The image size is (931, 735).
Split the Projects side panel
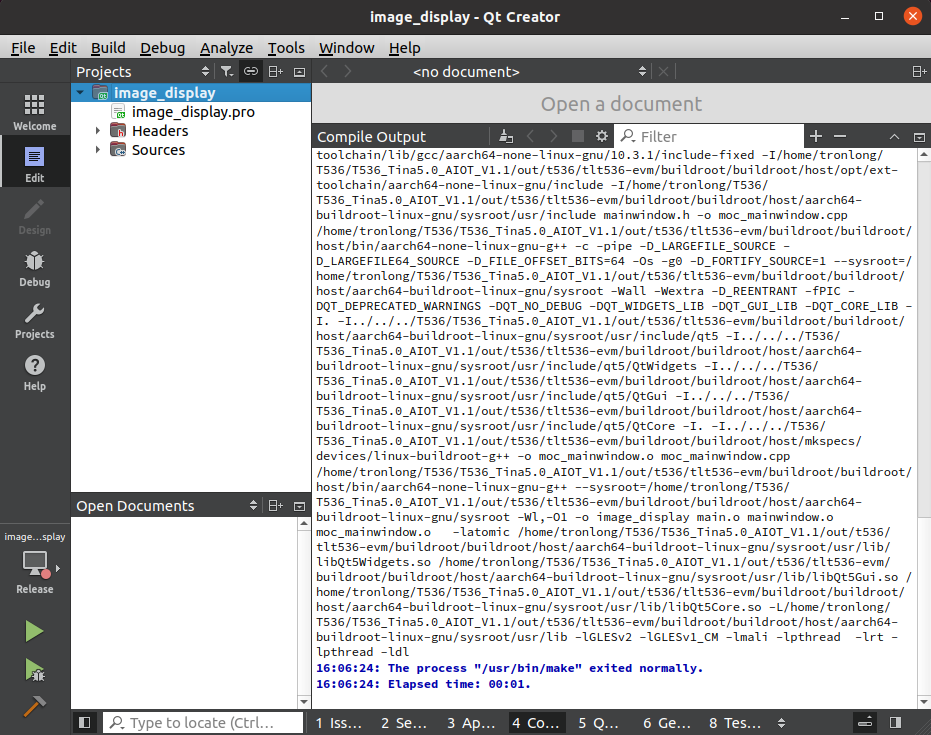pos(276,72)
